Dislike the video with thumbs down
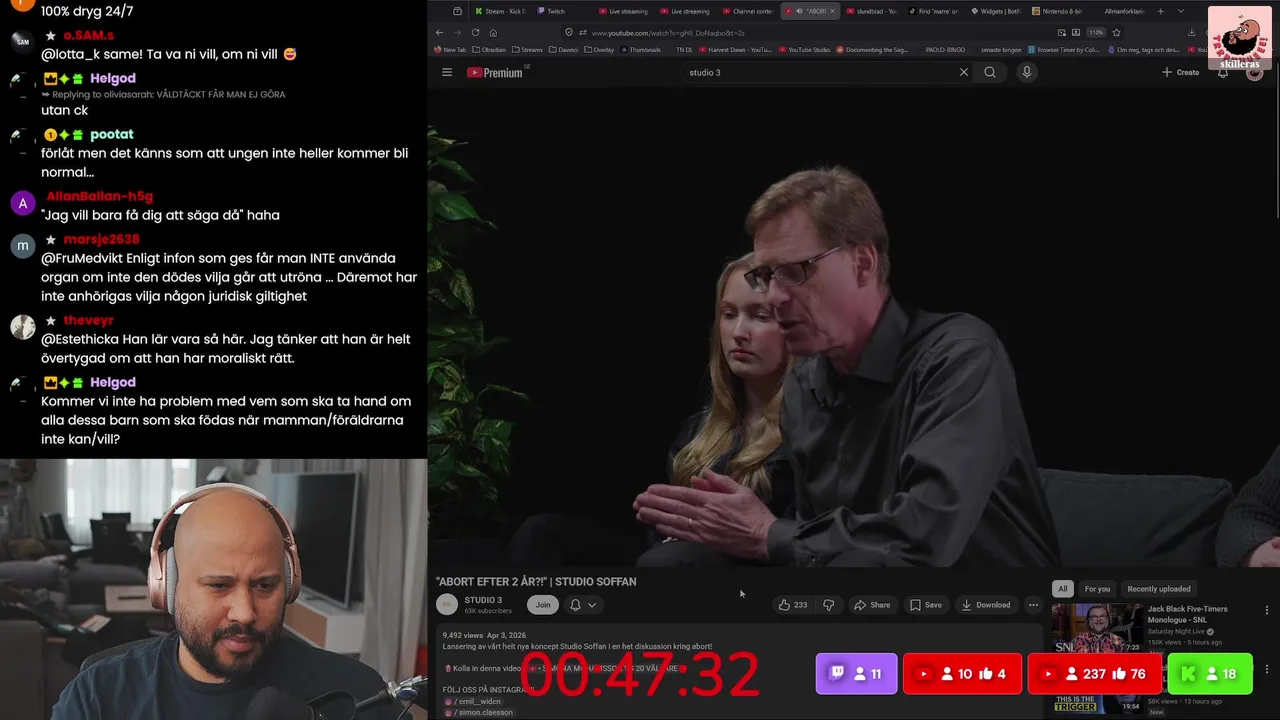This screenshot has width=1280, height=720. 828,605
